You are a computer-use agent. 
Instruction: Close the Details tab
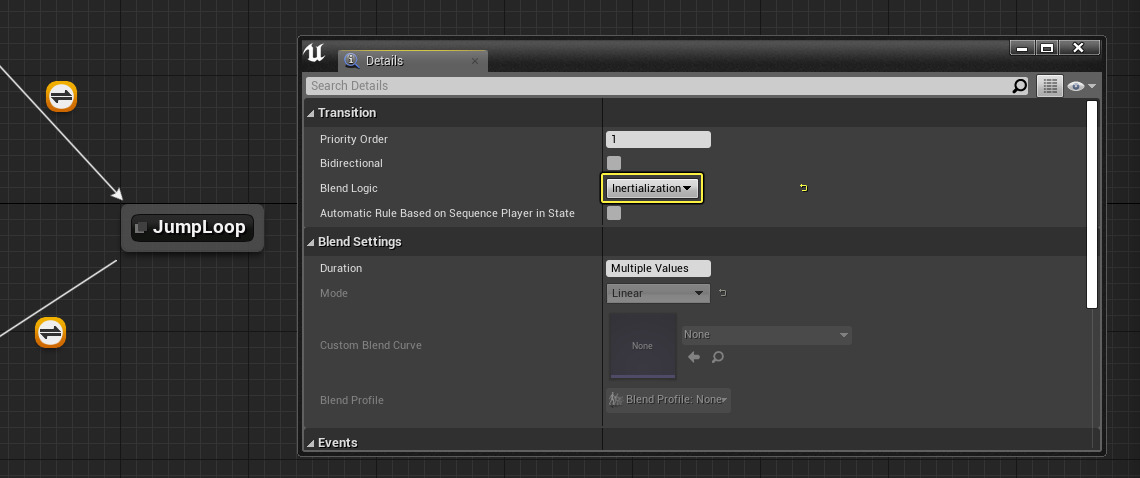point(475,61)
